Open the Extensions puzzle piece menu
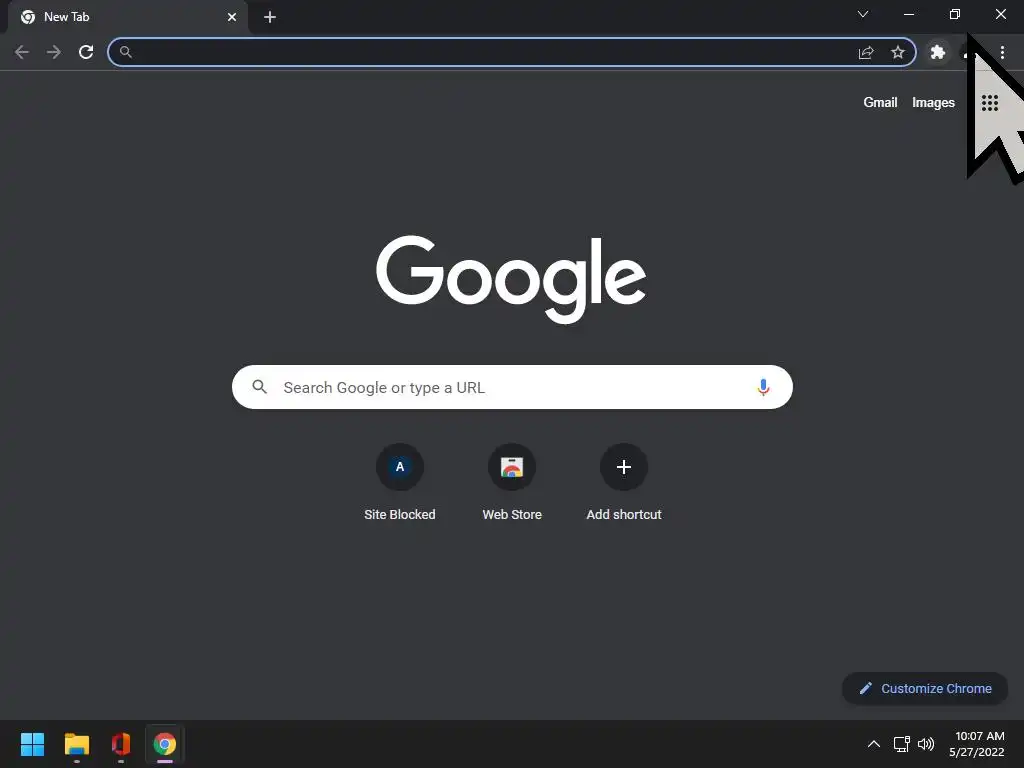 pos(938,52)
